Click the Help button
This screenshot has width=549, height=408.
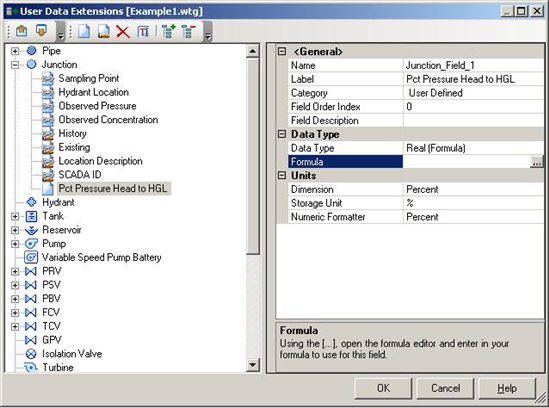pyautogui.click(x=507, y=388)
